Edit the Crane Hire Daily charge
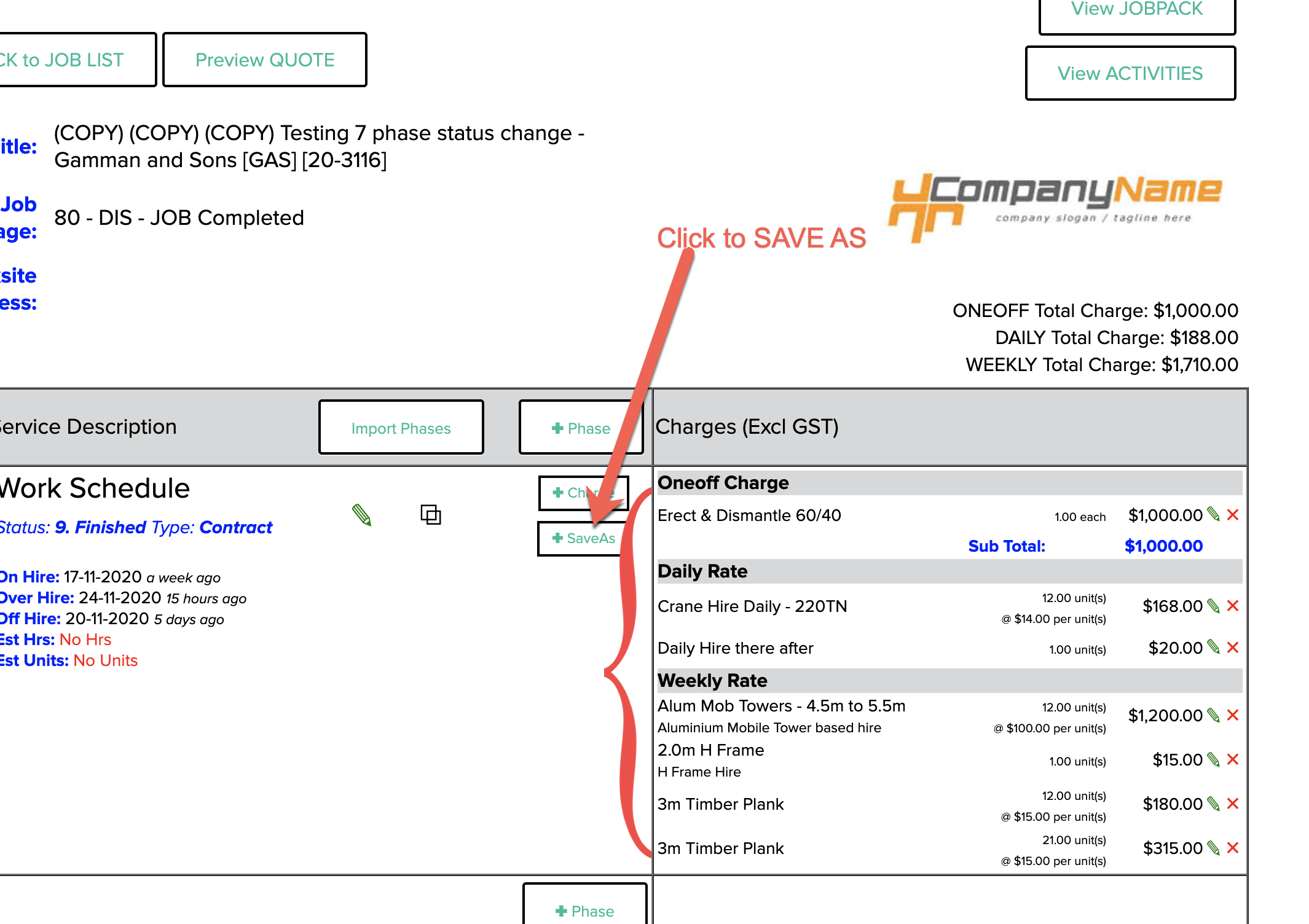The image size is (1309, 924). click(1213, 606)
